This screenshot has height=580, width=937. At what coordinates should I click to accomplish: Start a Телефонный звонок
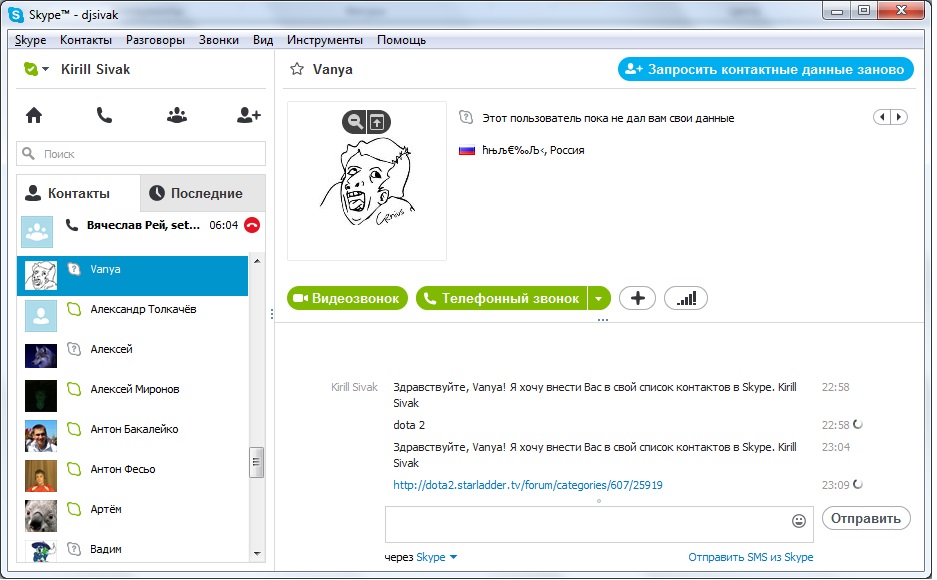coord(502,298)
